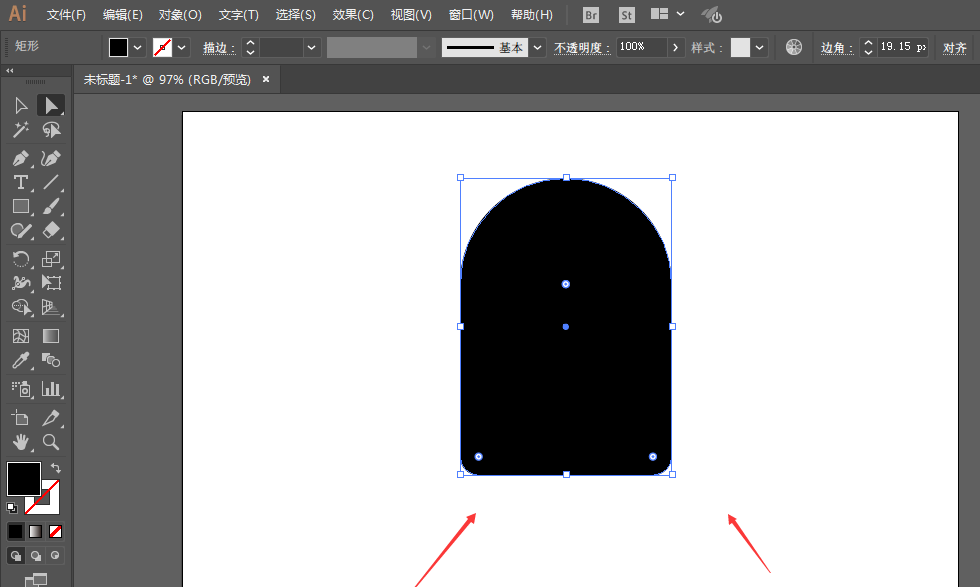Image resolution: width=980 pixels, height=587 pixels.
Task: Open the 对象(O) menu
Action: tap(180, 15)
